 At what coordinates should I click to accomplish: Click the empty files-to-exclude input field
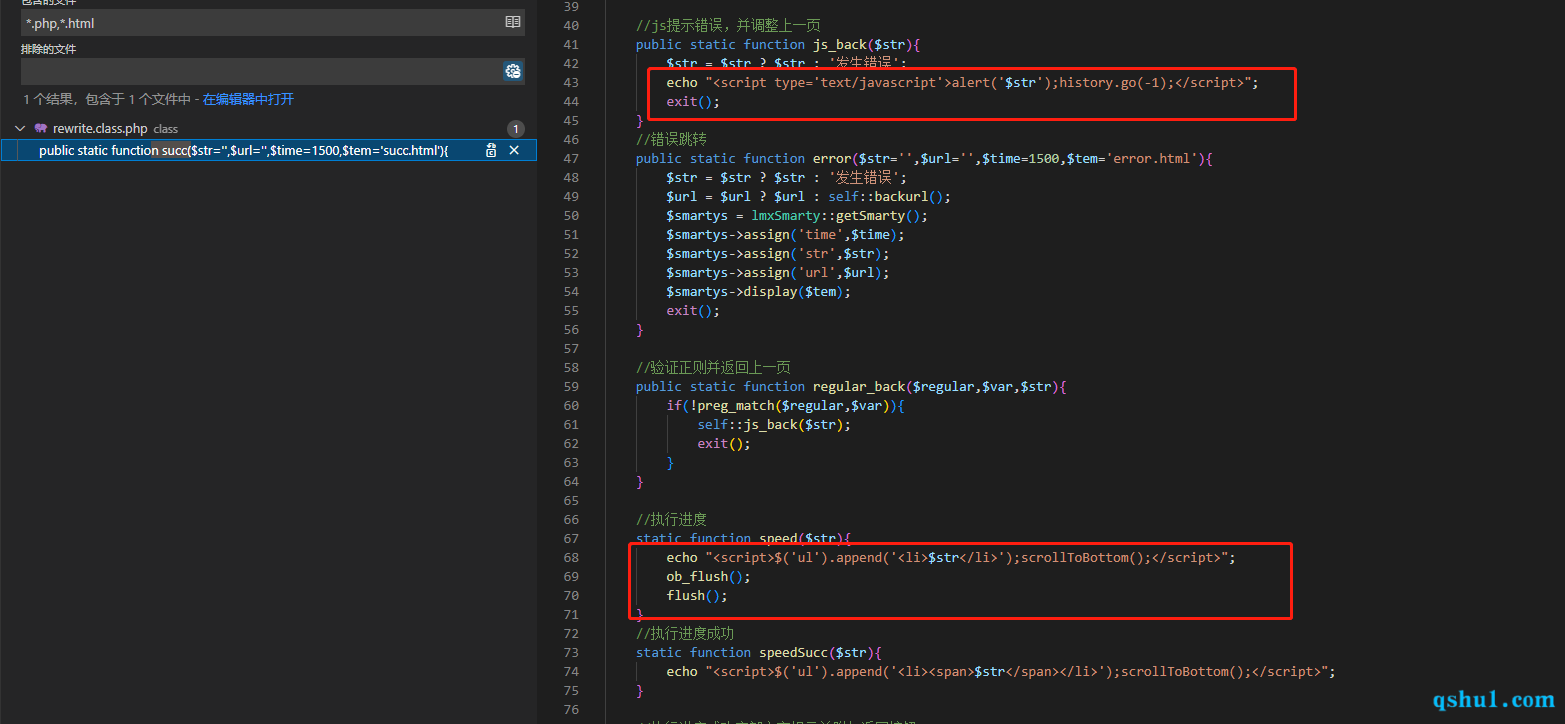click(261, 71)
